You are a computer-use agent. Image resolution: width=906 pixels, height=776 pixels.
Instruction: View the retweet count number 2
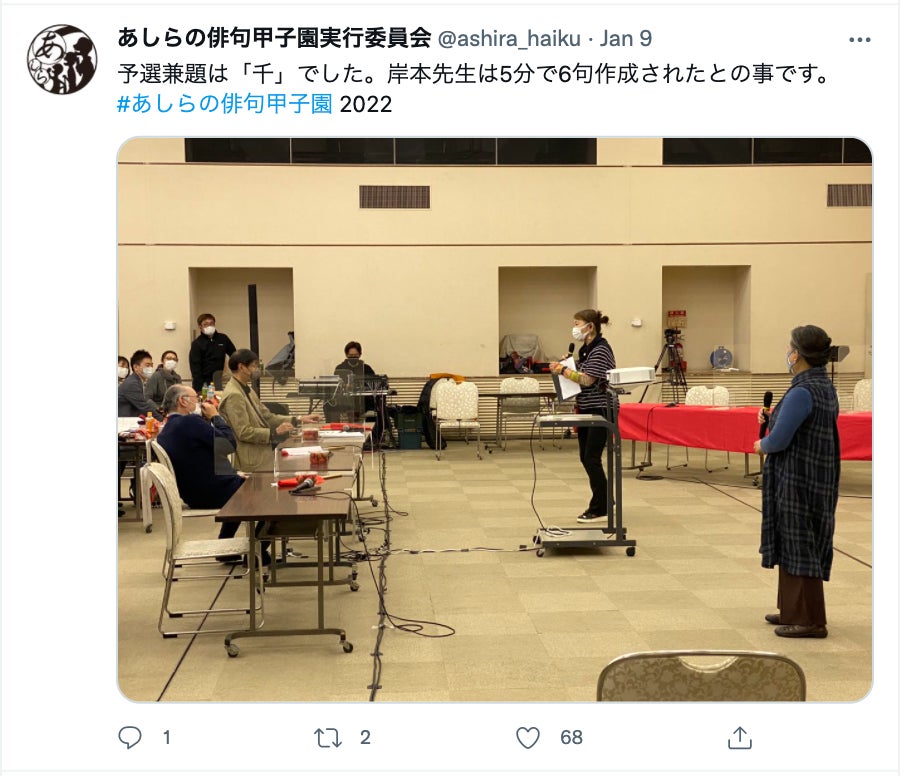coord(365,738)
